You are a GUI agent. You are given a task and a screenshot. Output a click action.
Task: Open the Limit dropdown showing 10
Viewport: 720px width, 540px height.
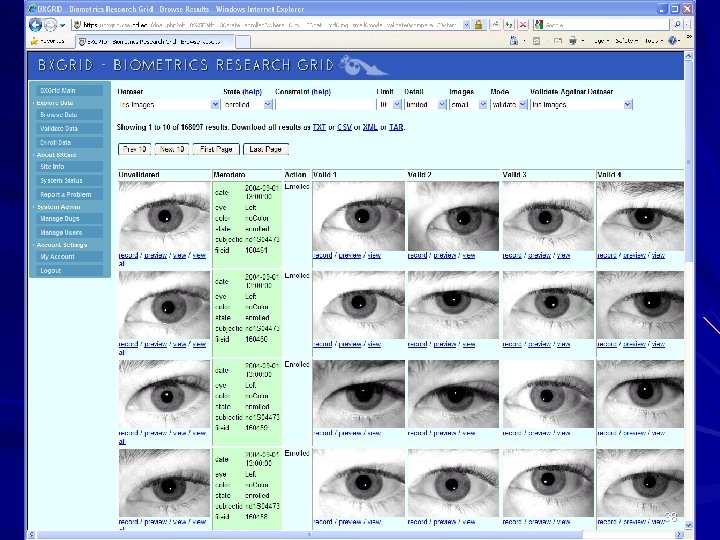click(389, 105)
